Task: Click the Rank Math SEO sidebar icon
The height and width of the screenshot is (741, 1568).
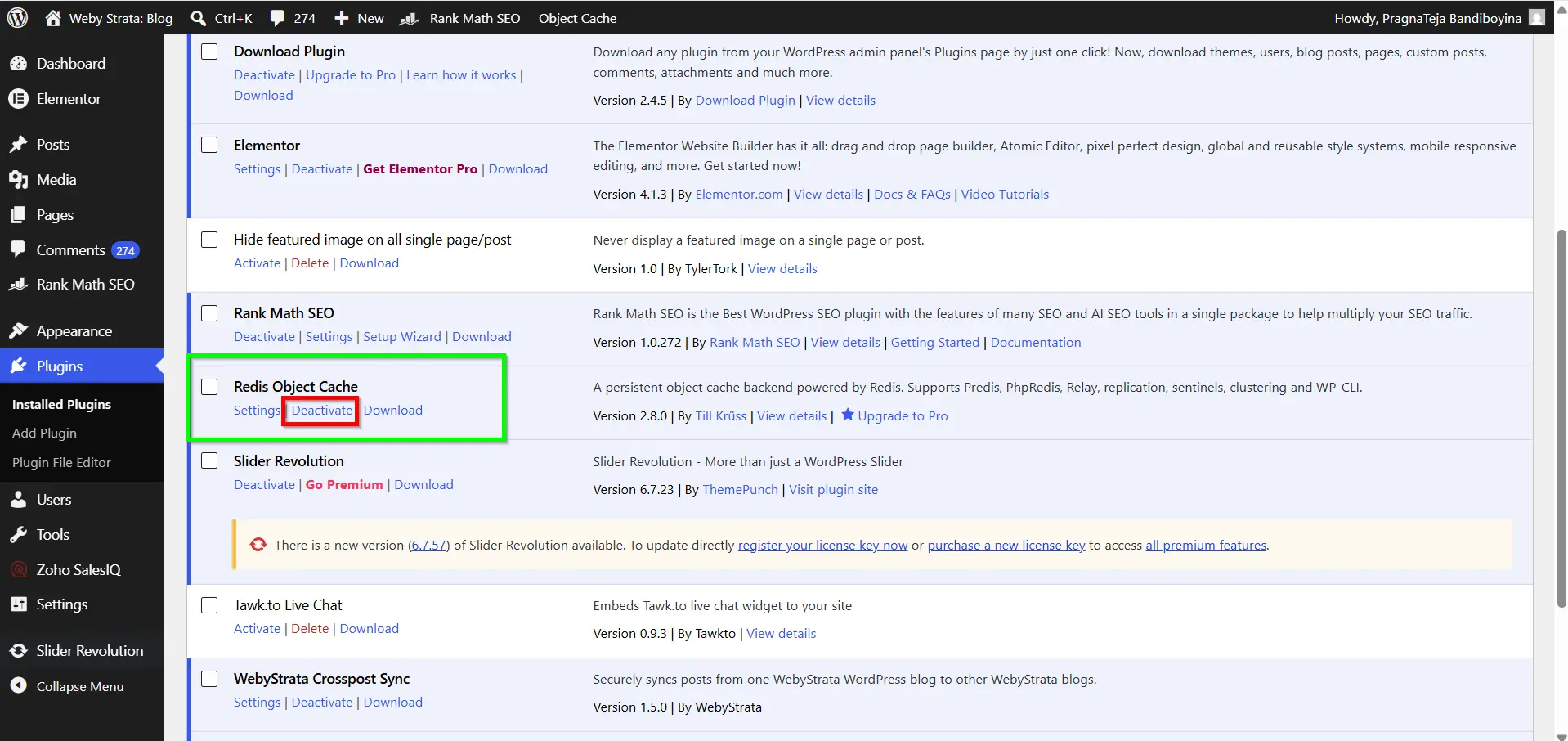Action: [18, 284]
